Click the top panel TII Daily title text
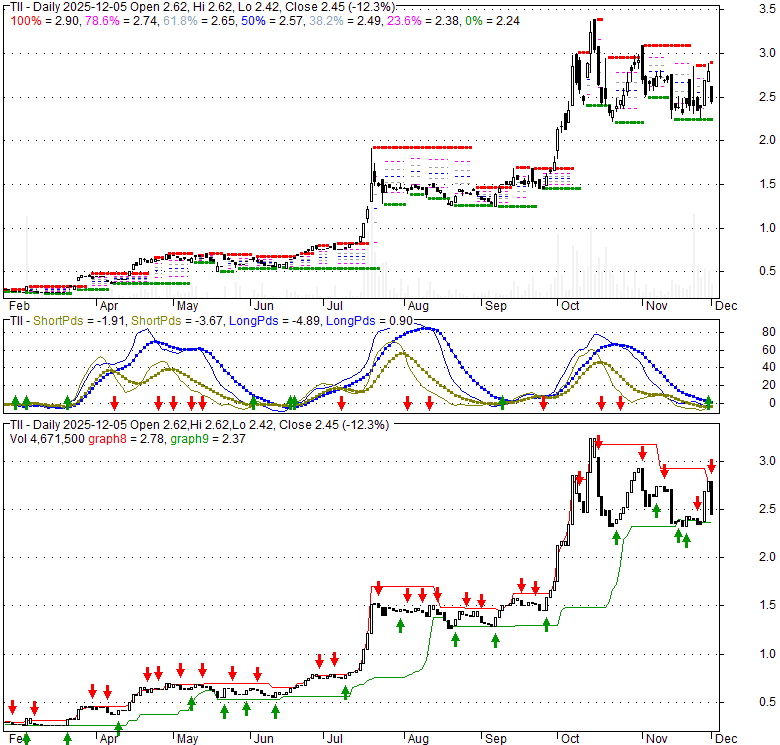 [x=202, y=7]
